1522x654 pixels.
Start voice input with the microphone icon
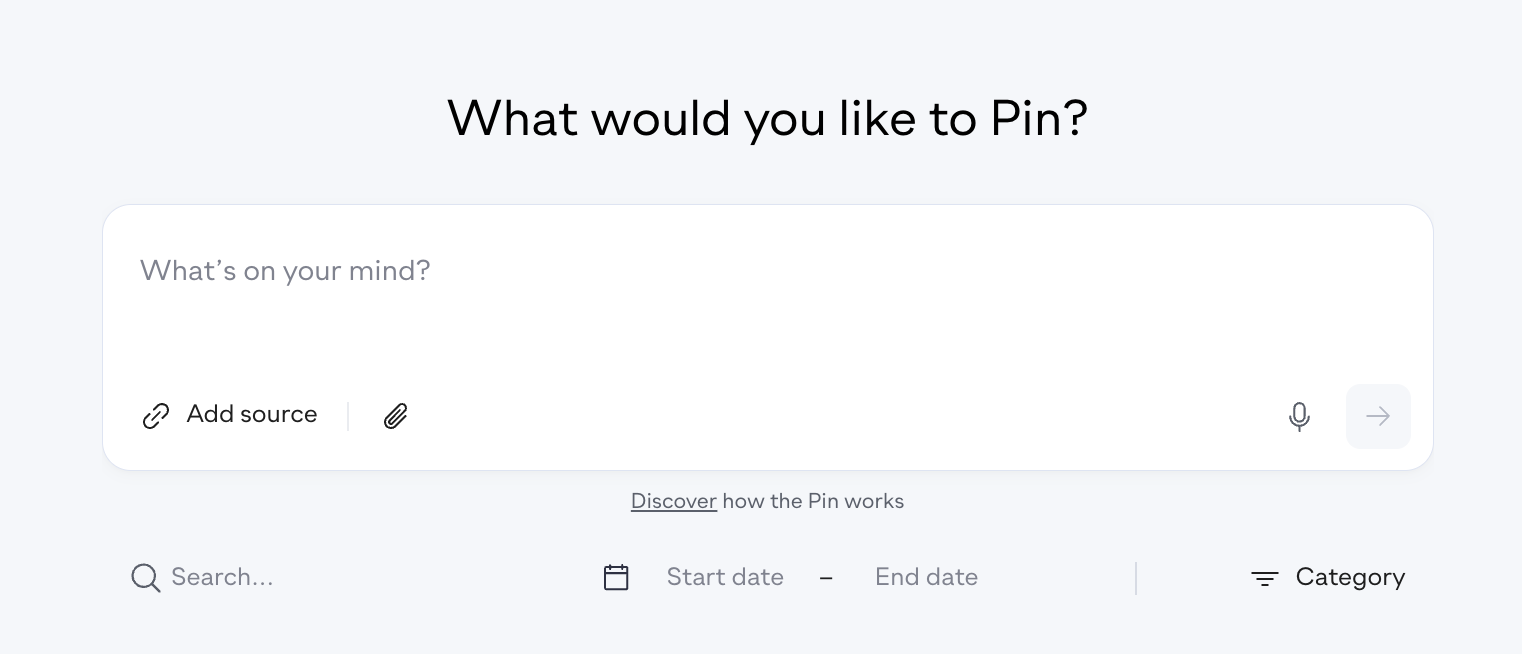[1299, 416]
